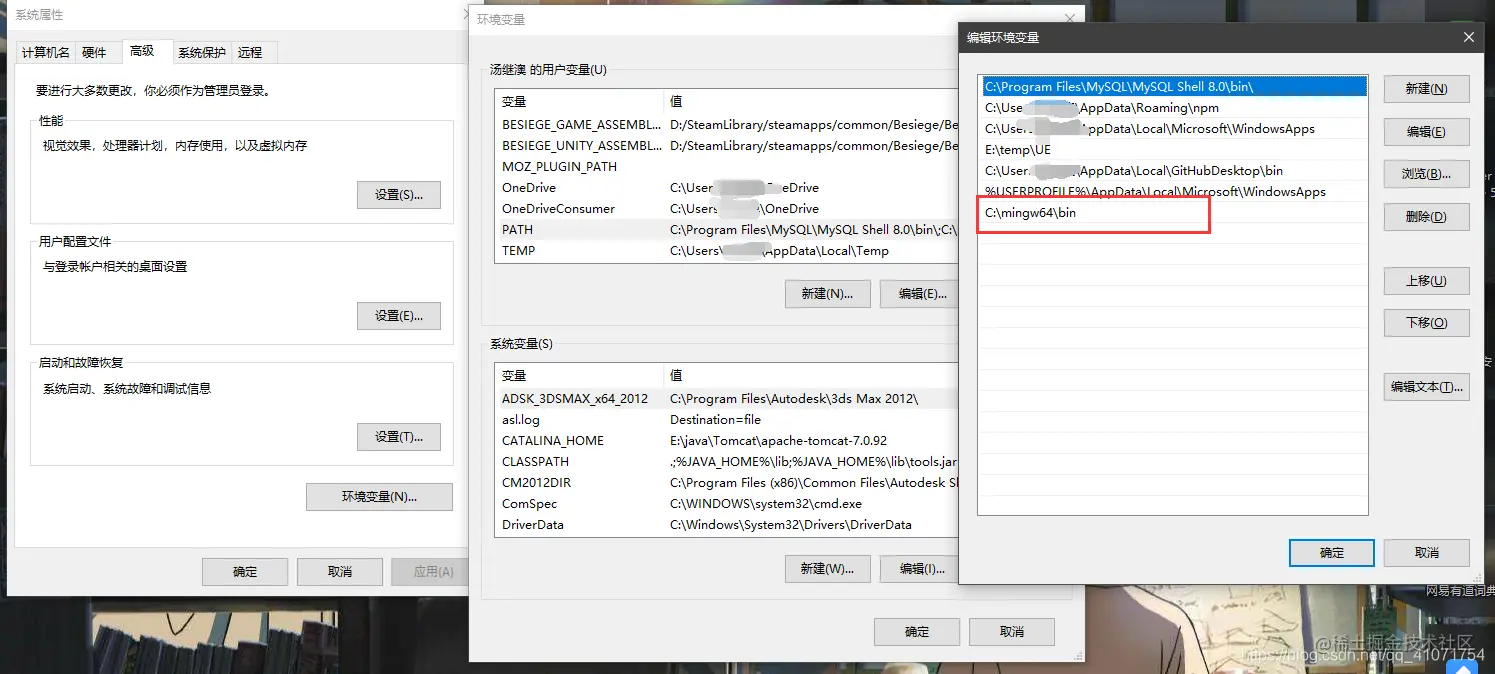Select PATH user variable row
The width and height of the screenshot is (1495, 674).
click(727, 230)
